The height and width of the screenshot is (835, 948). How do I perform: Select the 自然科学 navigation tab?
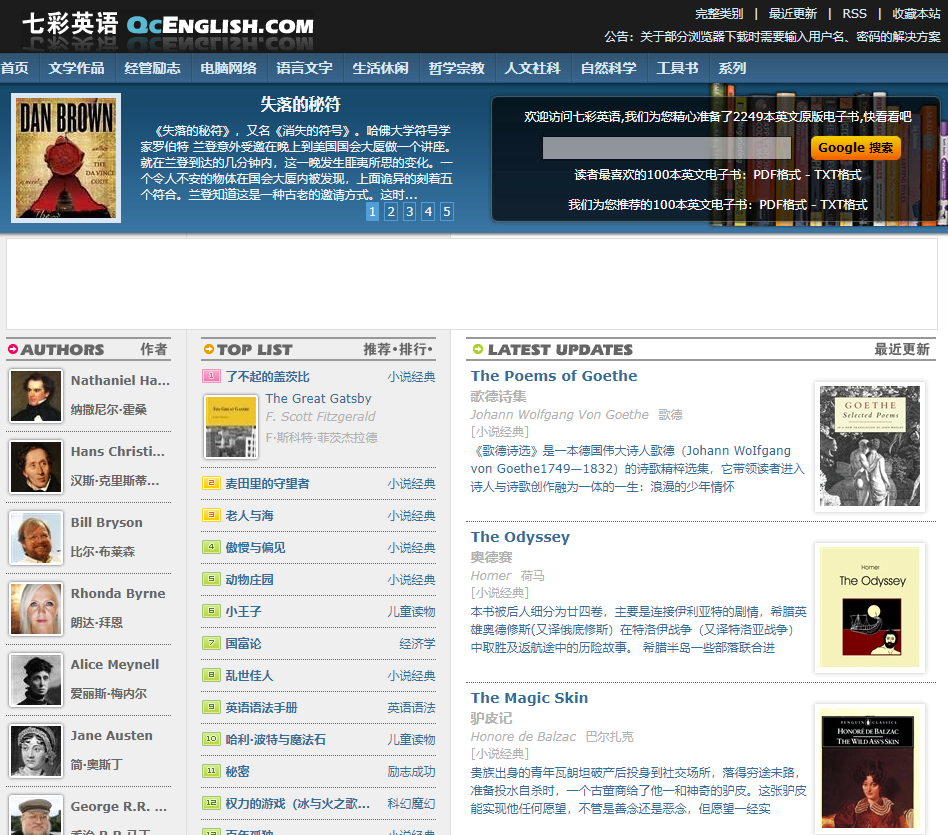point(608,68)
